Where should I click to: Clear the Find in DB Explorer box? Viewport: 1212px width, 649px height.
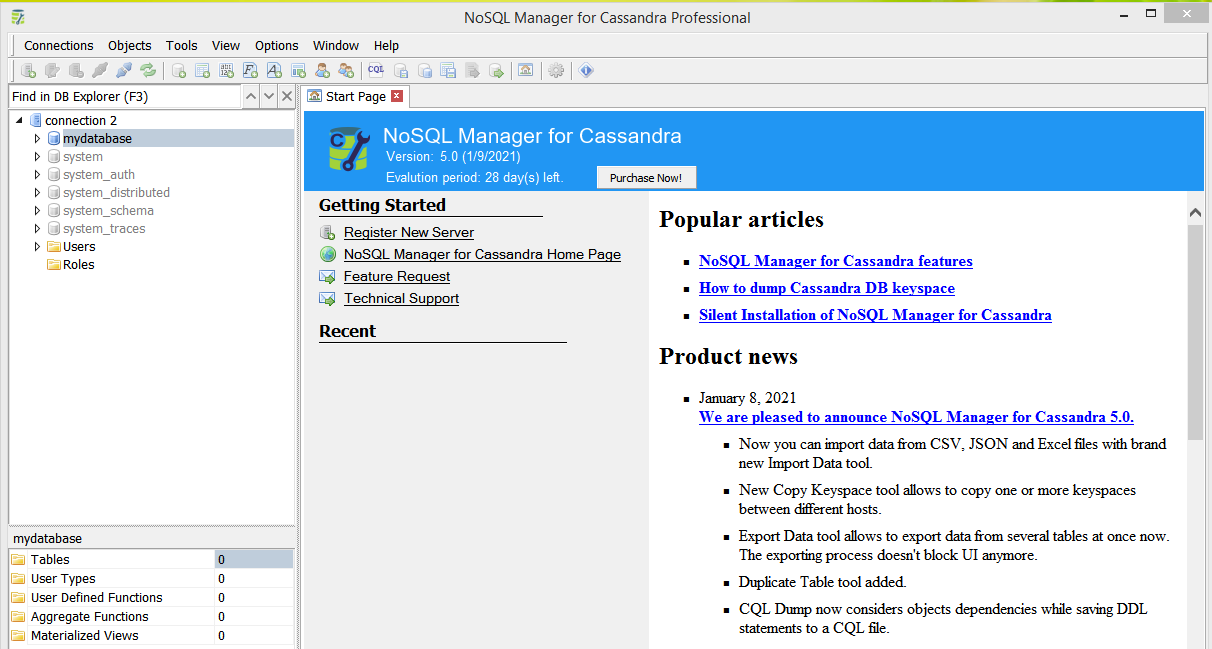[x=287, y=96]
